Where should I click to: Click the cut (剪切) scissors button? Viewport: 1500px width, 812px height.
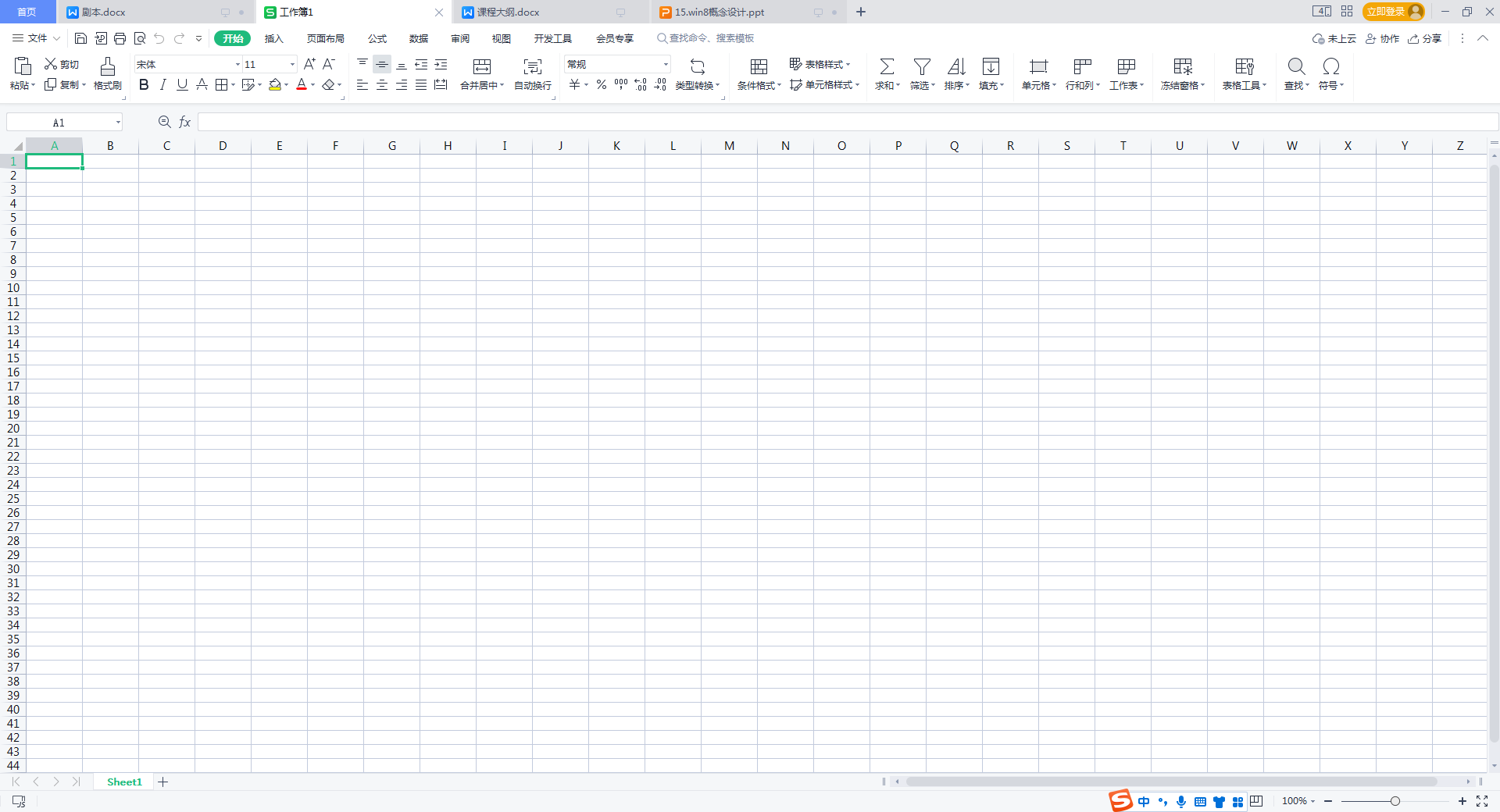coord(61,64)
